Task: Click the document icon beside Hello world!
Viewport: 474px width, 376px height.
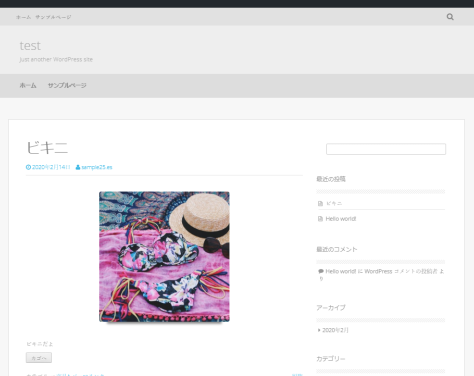Action: 320,219
